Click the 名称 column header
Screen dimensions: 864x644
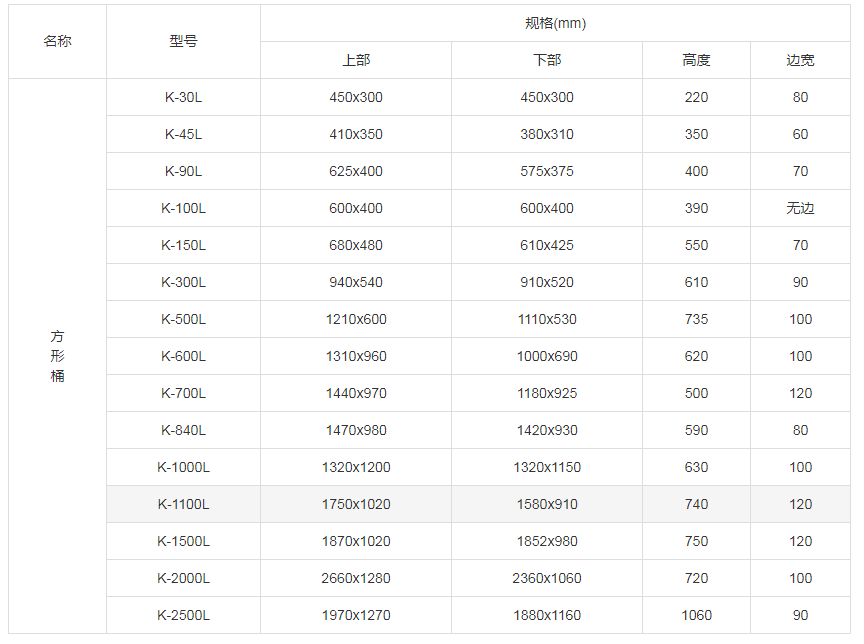click(57, 41)
